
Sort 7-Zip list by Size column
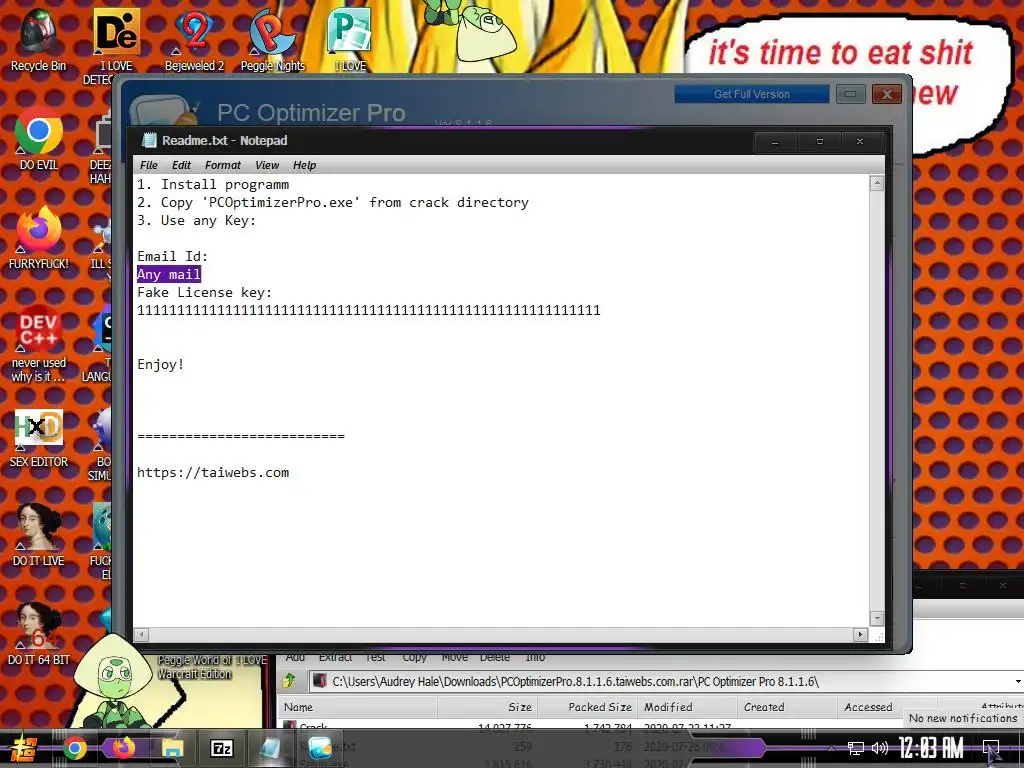487,707
